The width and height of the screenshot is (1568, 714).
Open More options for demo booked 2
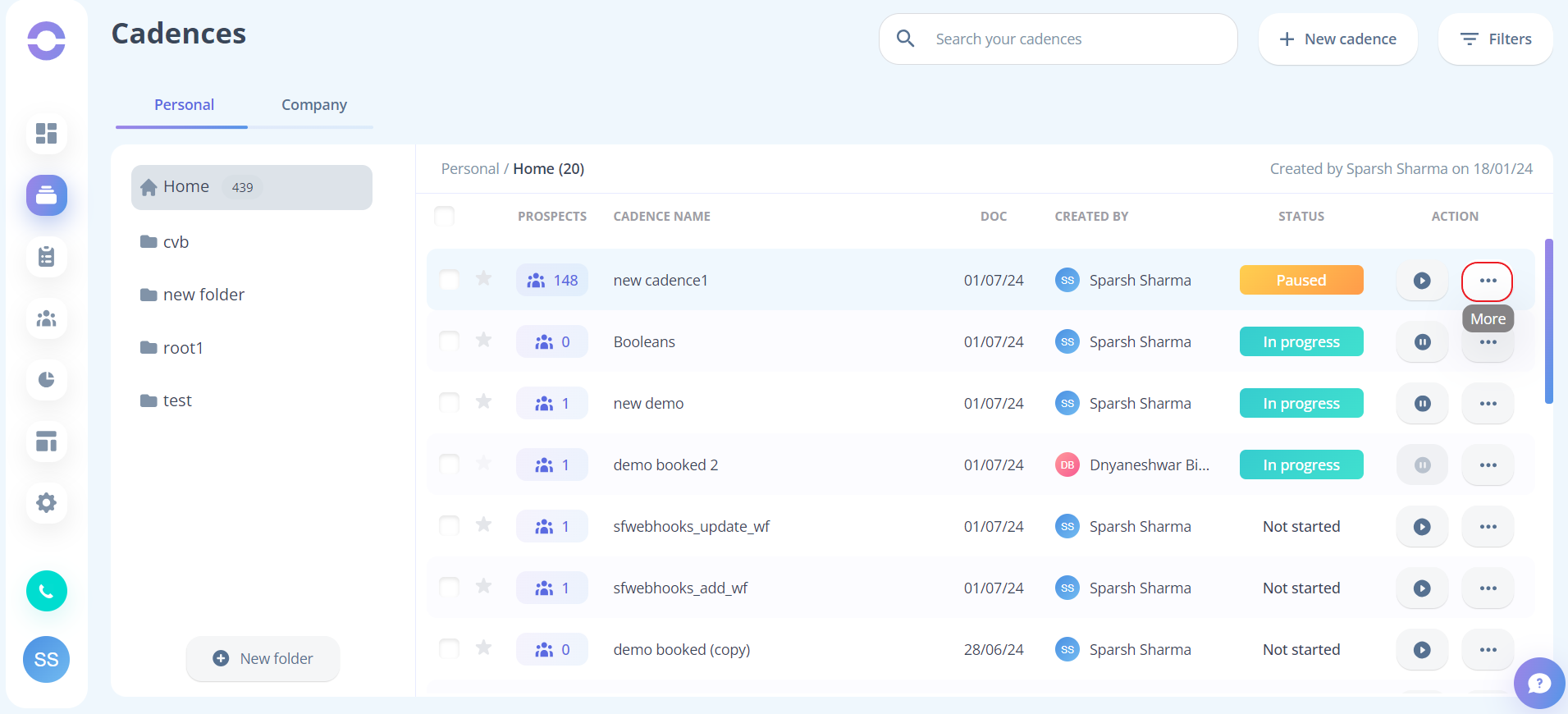[1488, 465]
